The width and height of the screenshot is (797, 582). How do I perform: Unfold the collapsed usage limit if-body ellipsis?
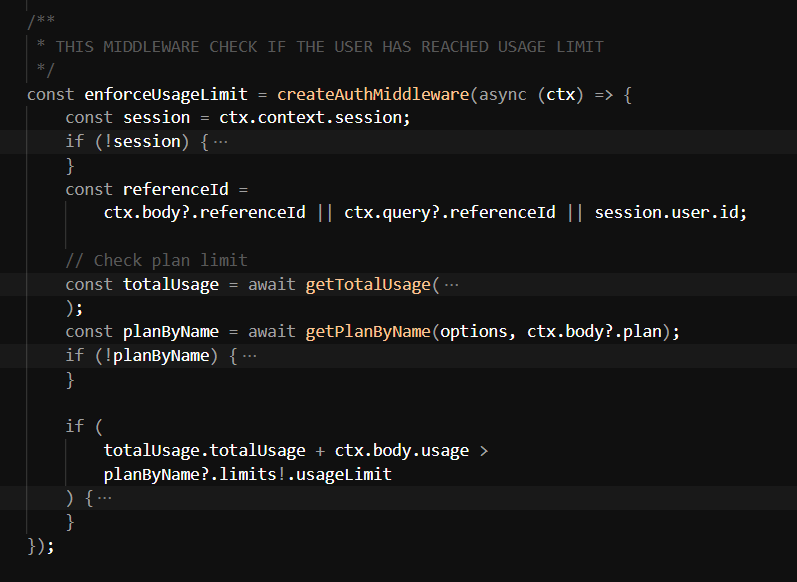104,498
